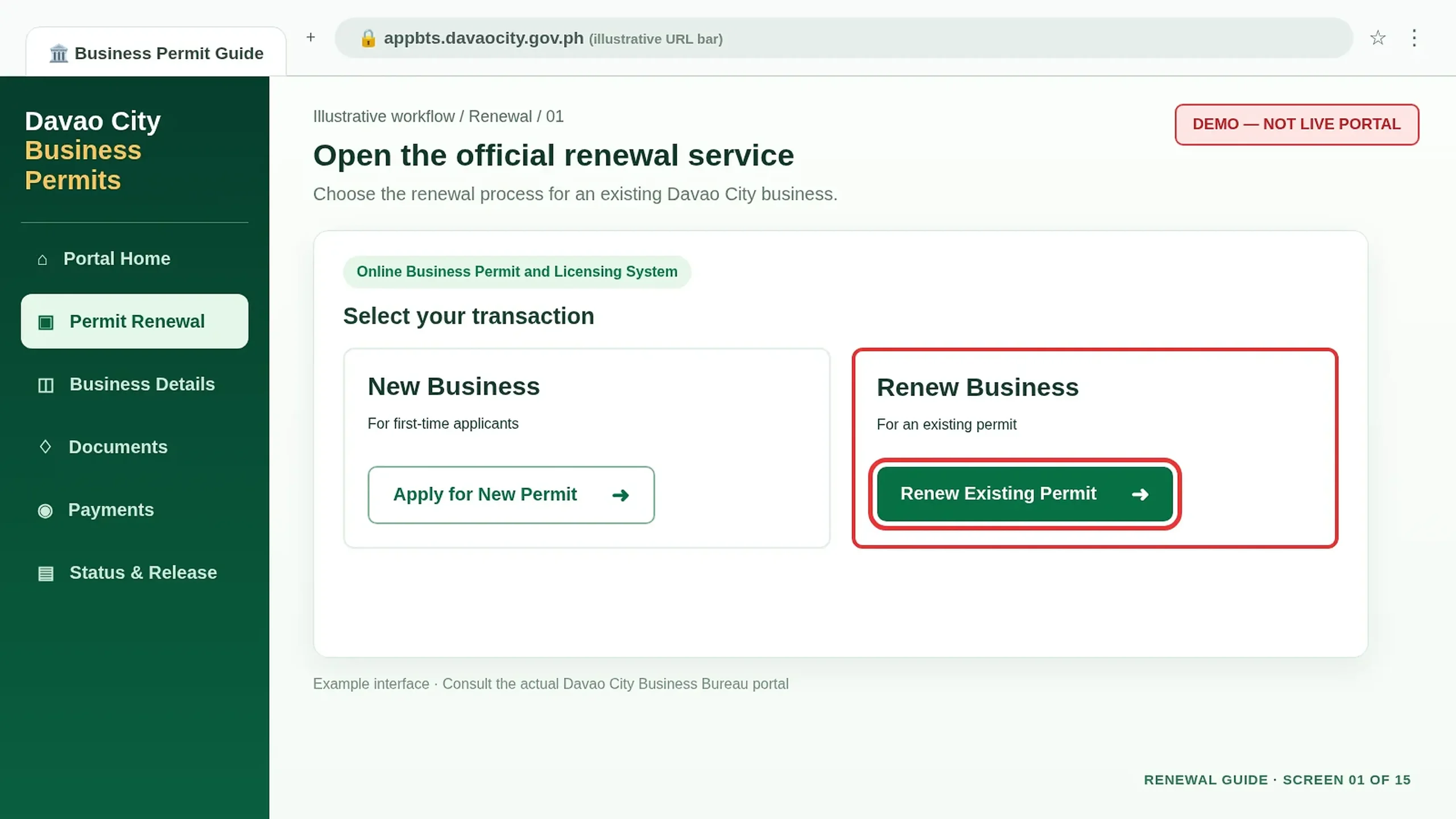Open Payments in the sidebar
This screenshot has width=1456, height=819.
[134, 510]
